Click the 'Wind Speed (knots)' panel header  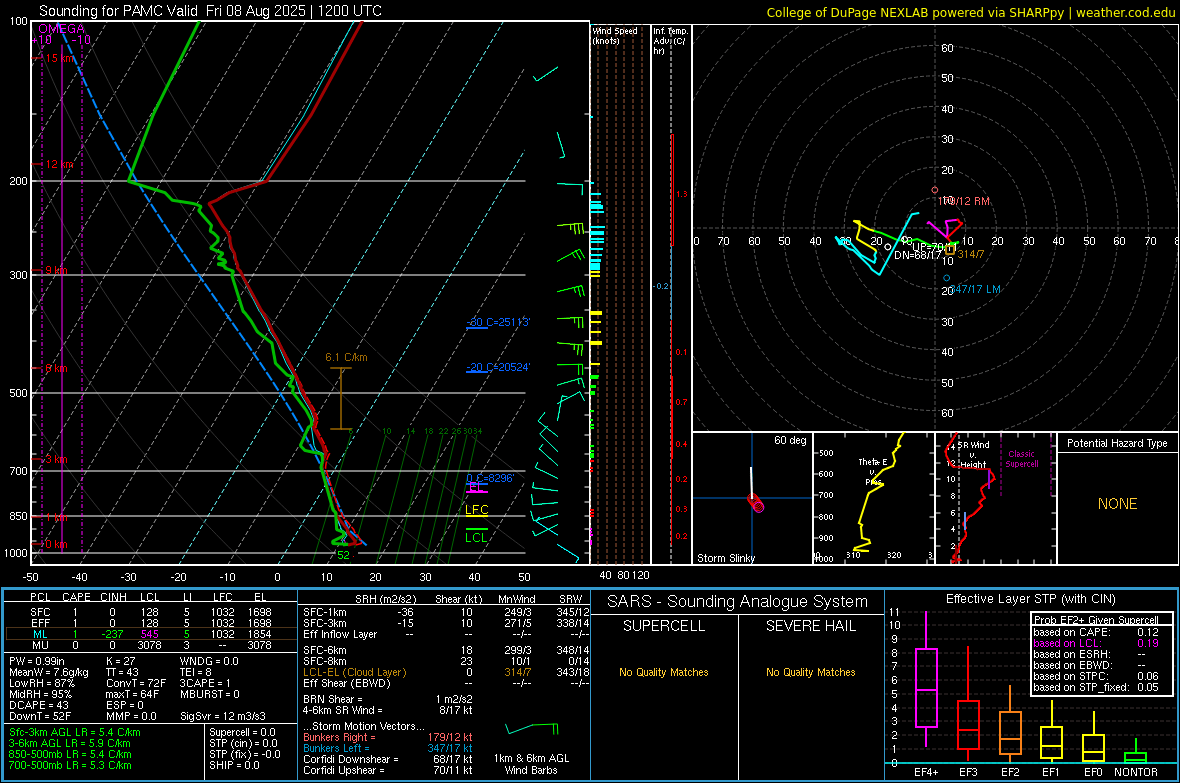(x=615, y=35)
